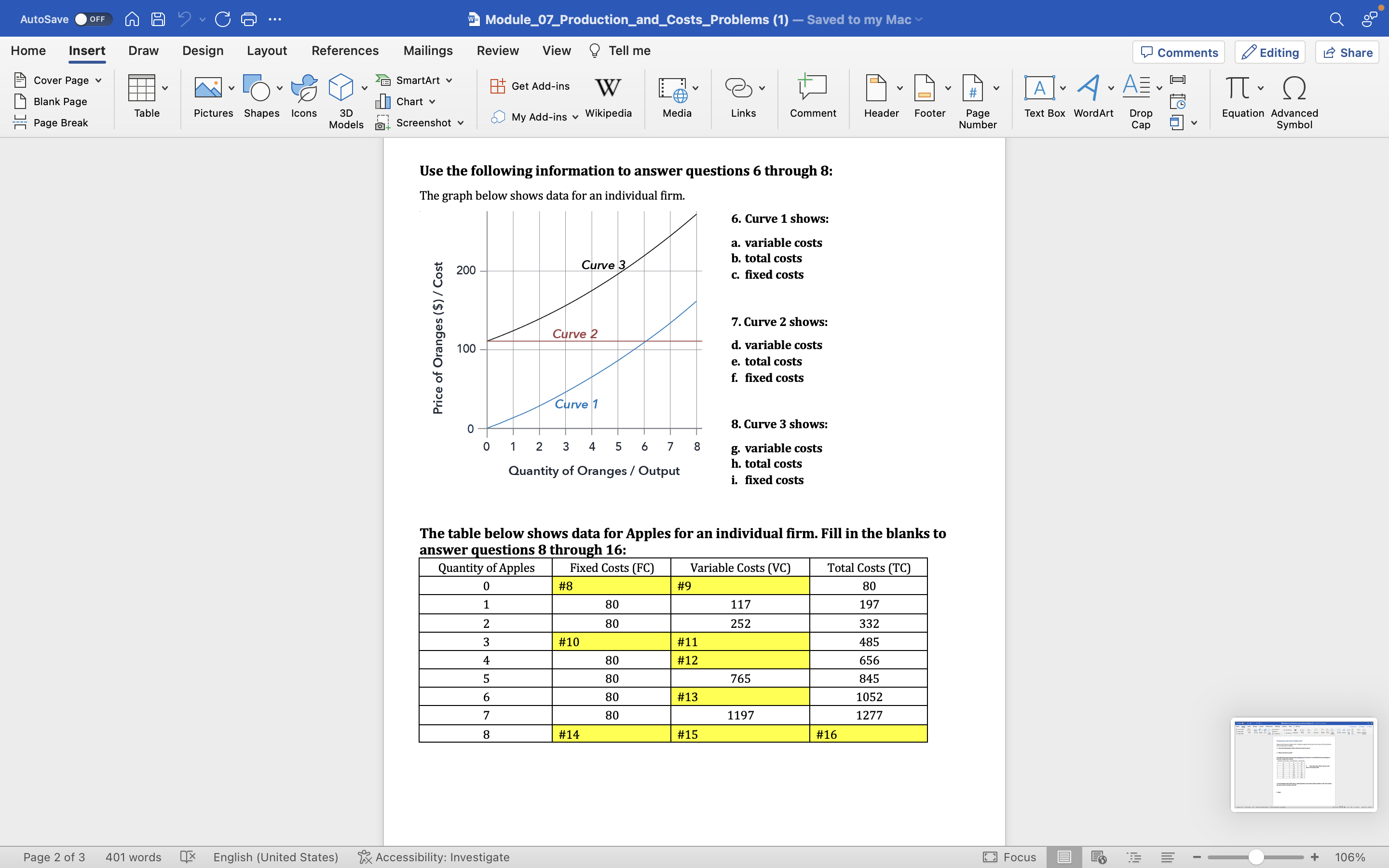Open the Comments pane button
This screenshot has width=1389, height=868.
point(1178,52)
